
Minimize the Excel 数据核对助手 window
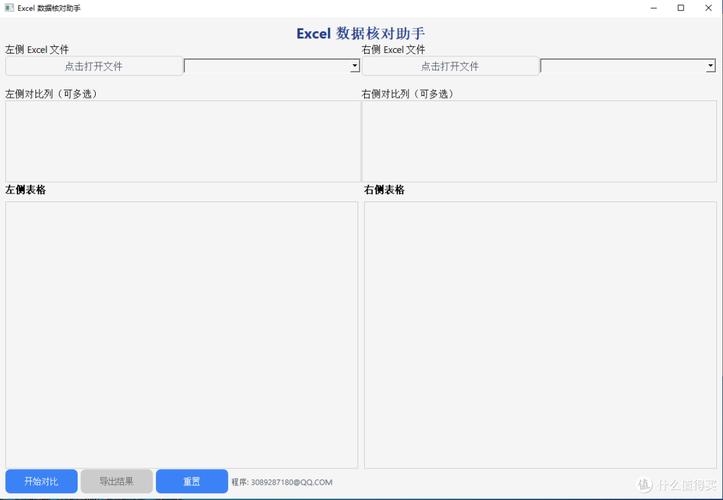click(653, 8)
